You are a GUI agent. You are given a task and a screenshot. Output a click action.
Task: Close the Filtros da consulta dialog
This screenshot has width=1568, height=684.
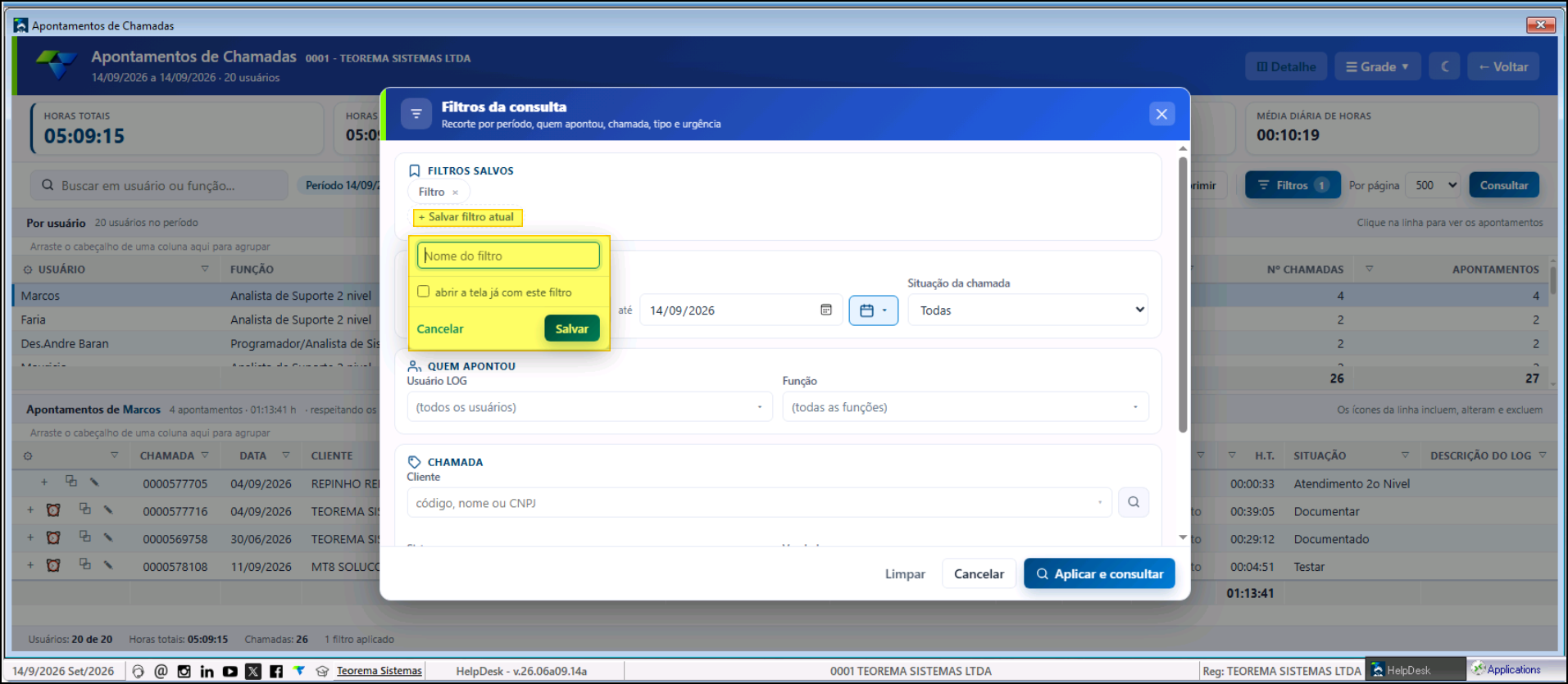(x=1161, y=114)
